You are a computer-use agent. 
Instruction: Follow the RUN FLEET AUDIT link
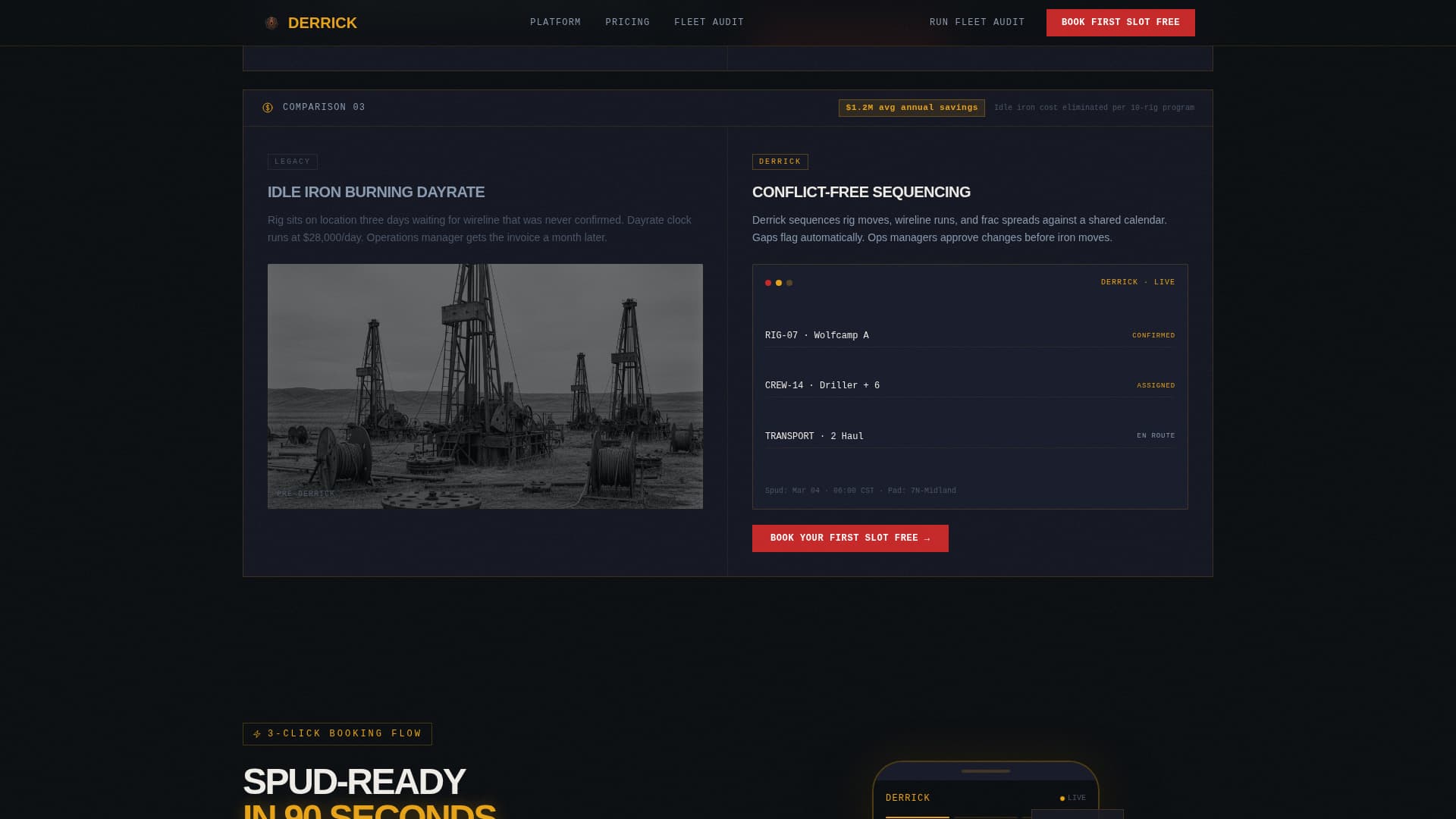(976, 22)
